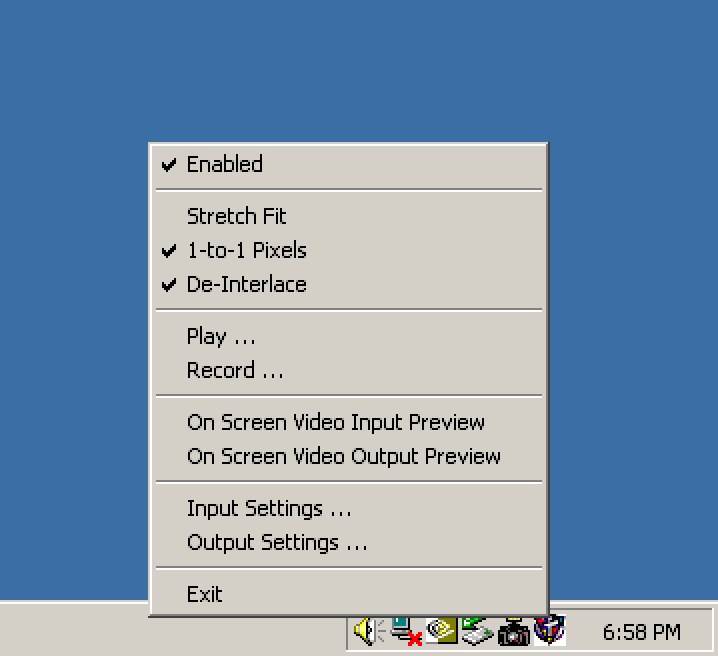Click the safely remove hardware icon
Viewport: 718px width, 656px height.
[x=477, y=631]
